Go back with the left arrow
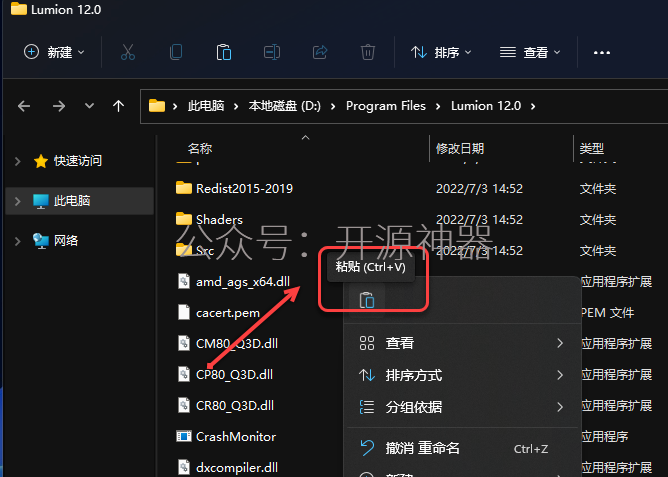Screen dimensions: 668x477 coord(24,106)
